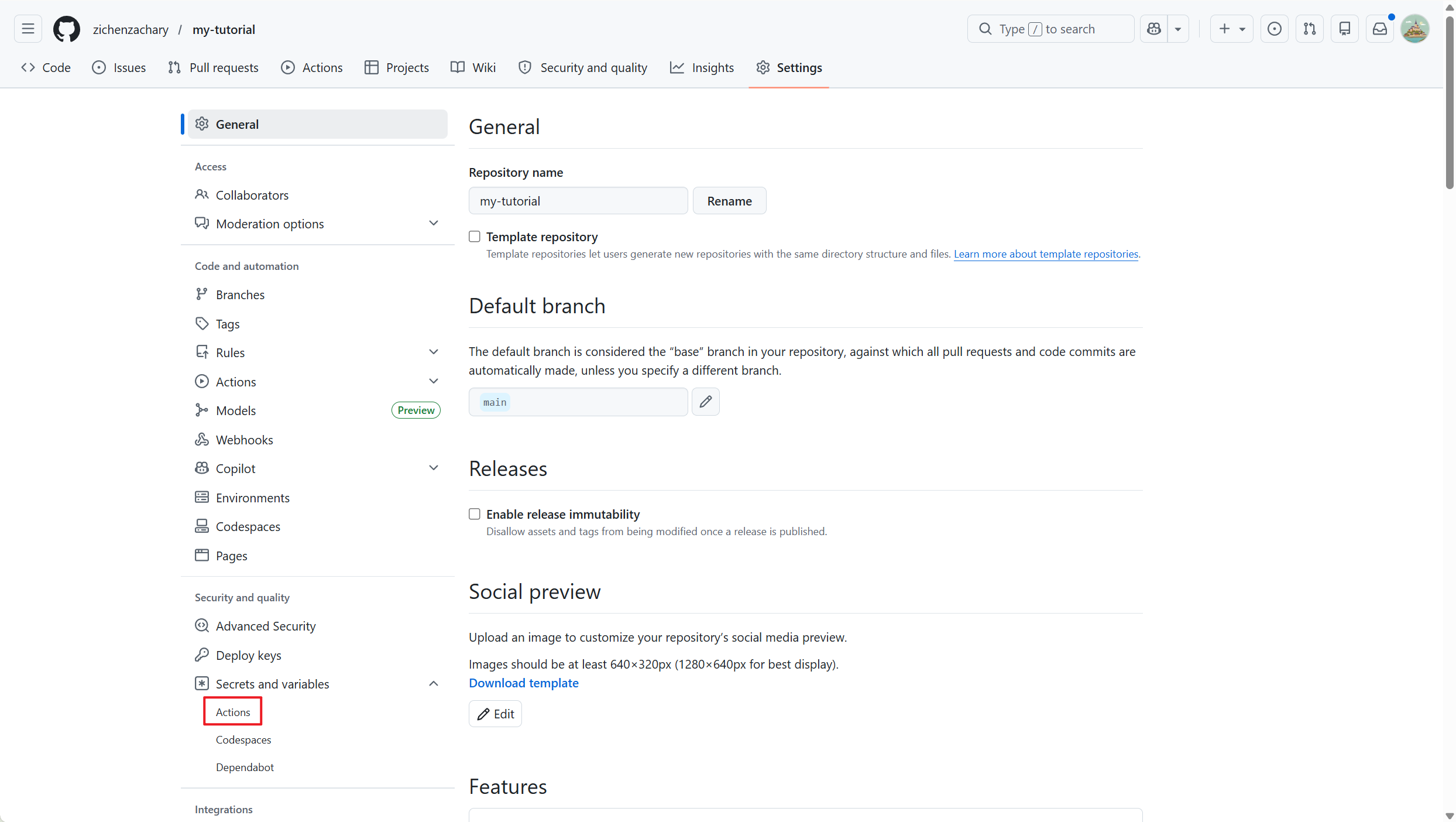Collapse Secrets and variables section
This screenshot has height=822, width=1456.
click(434, 684)
